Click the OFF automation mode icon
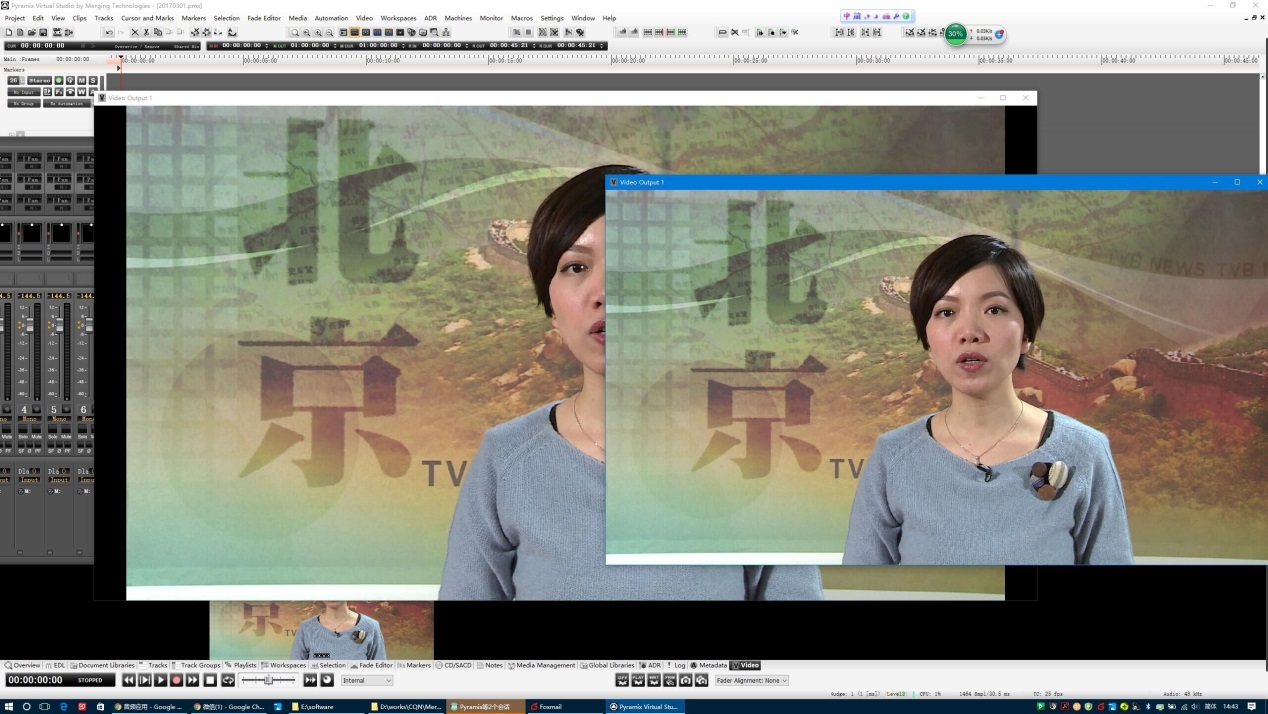Screen dimensions: 1268x714 [622, 680]
